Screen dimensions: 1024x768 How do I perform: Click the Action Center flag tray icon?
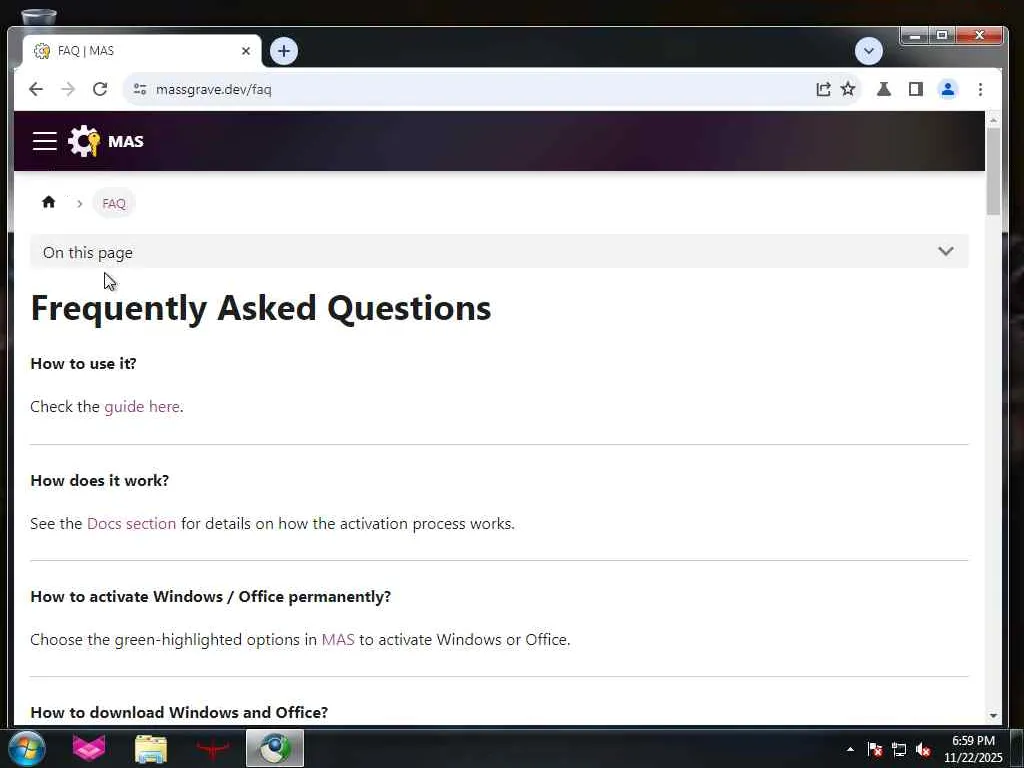pyautogui.click(x=875, y=749)
